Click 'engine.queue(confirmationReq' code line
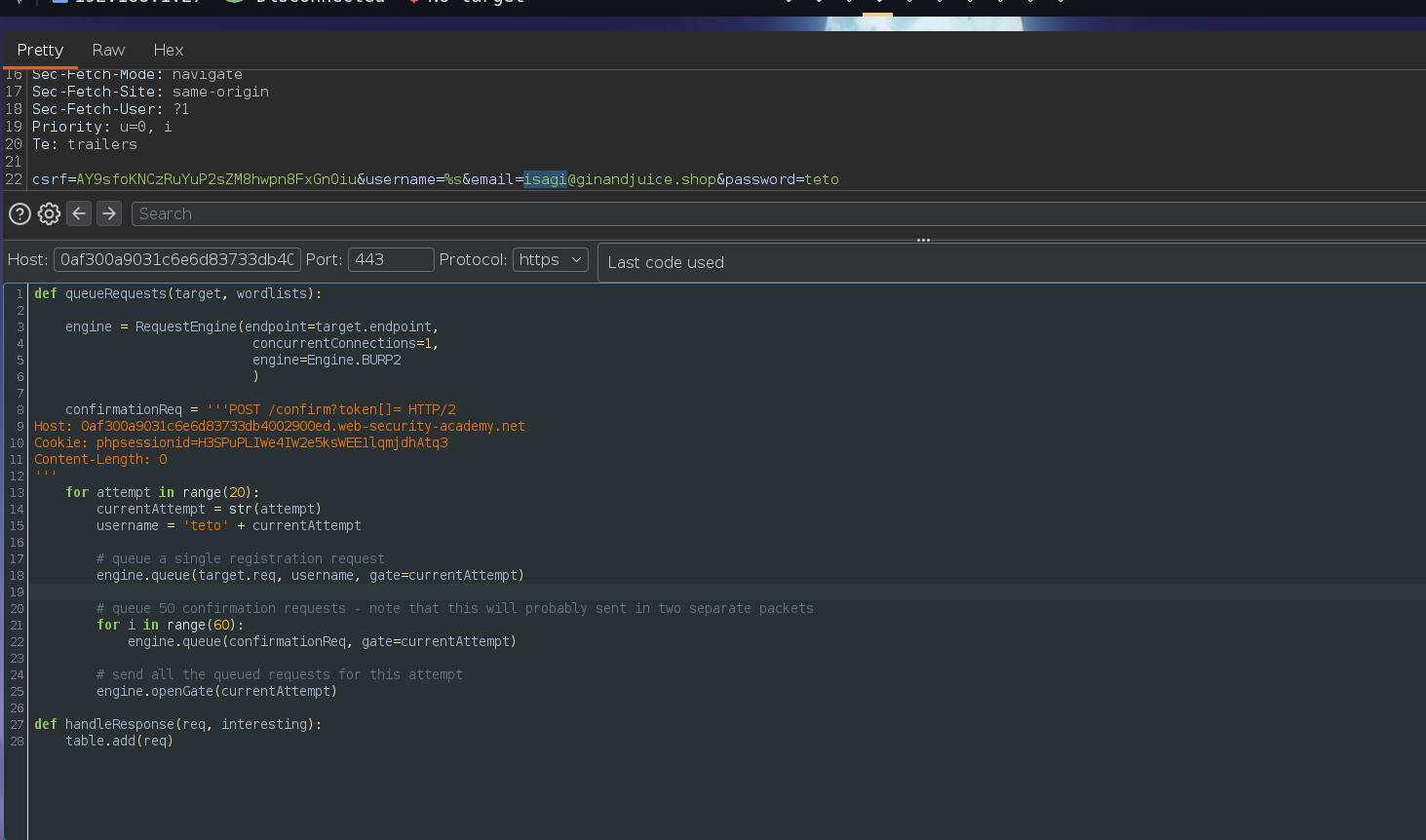1426x840 pixels. point(322,641)
